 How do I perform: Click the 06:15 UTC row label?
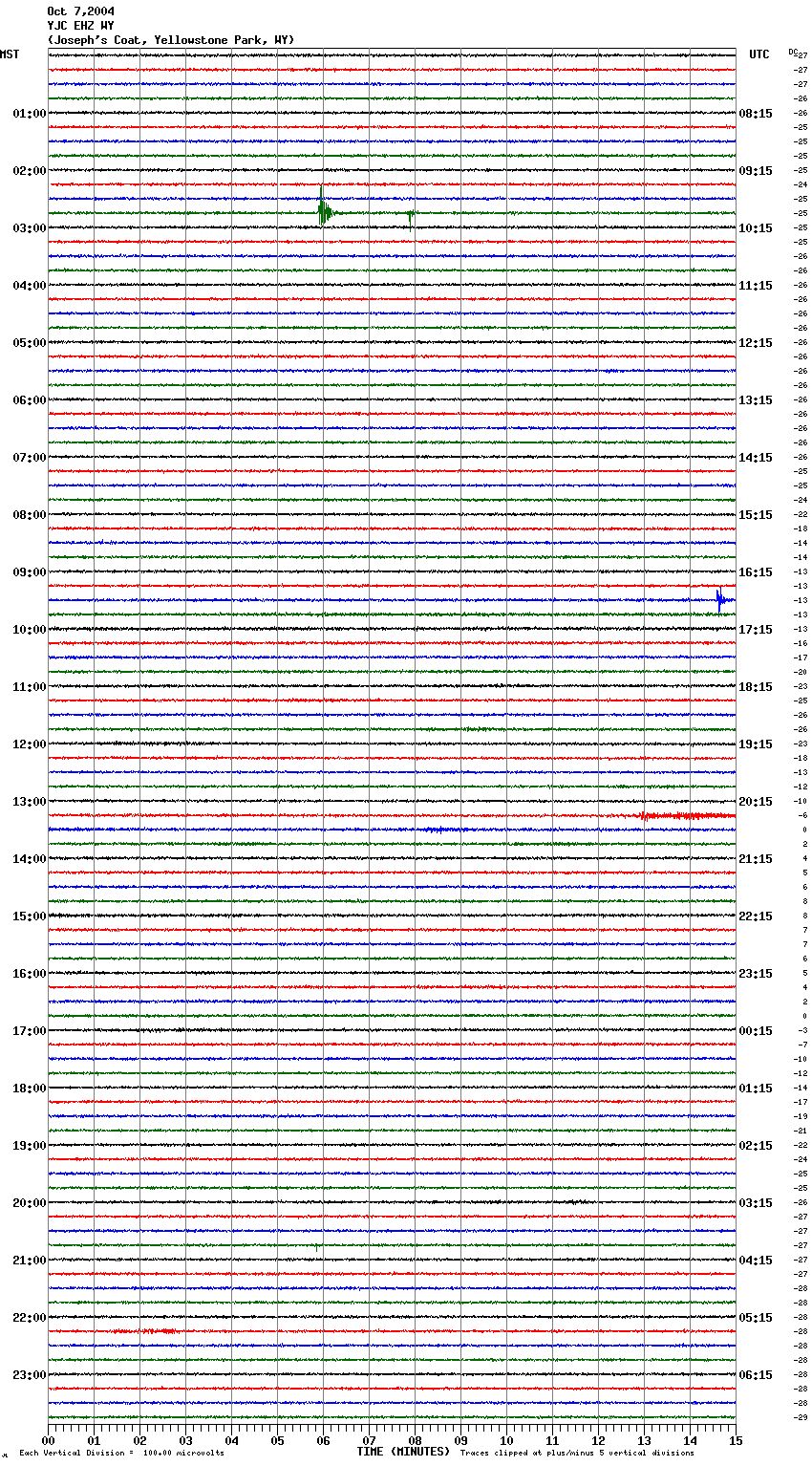point(756,1375)
